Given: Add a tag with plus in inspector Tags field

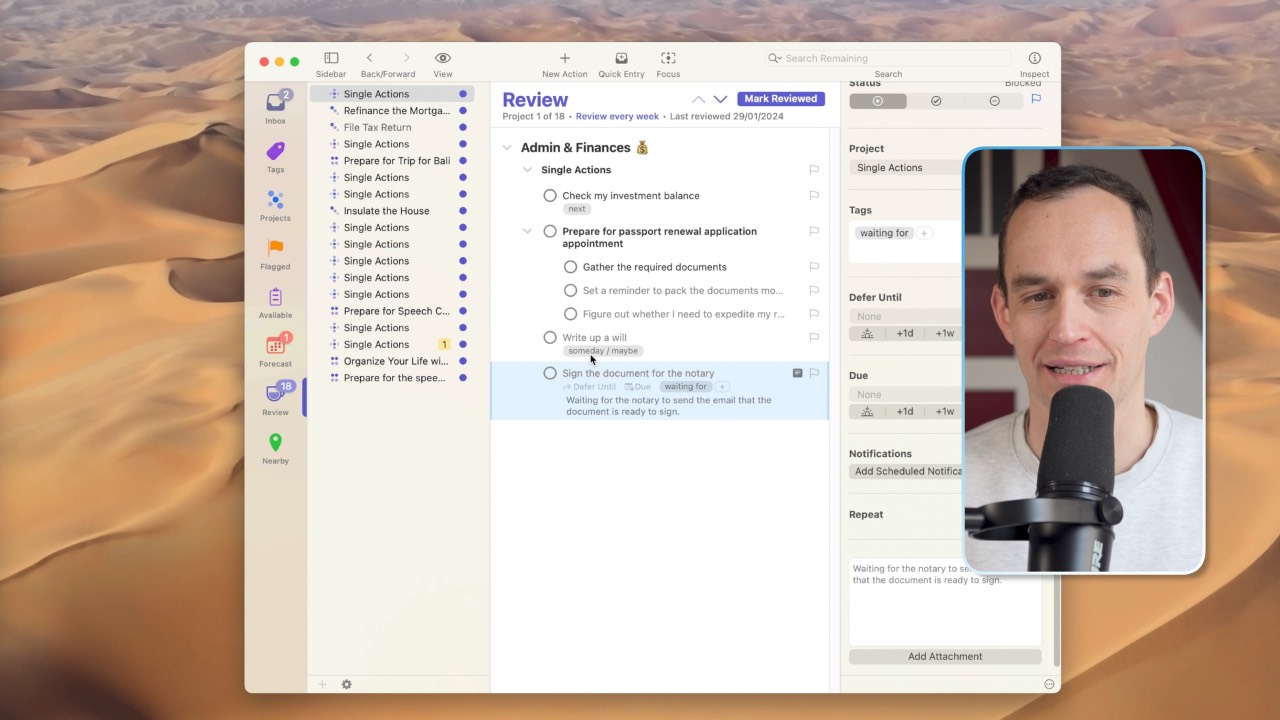Looking at the screenshot, I should (x=924, y=233).
